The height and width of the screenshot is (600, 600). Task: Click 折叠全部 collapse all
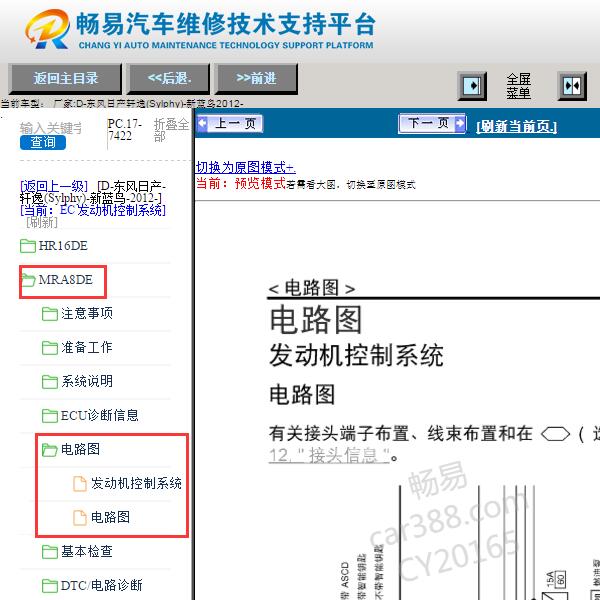coord(171,130)
